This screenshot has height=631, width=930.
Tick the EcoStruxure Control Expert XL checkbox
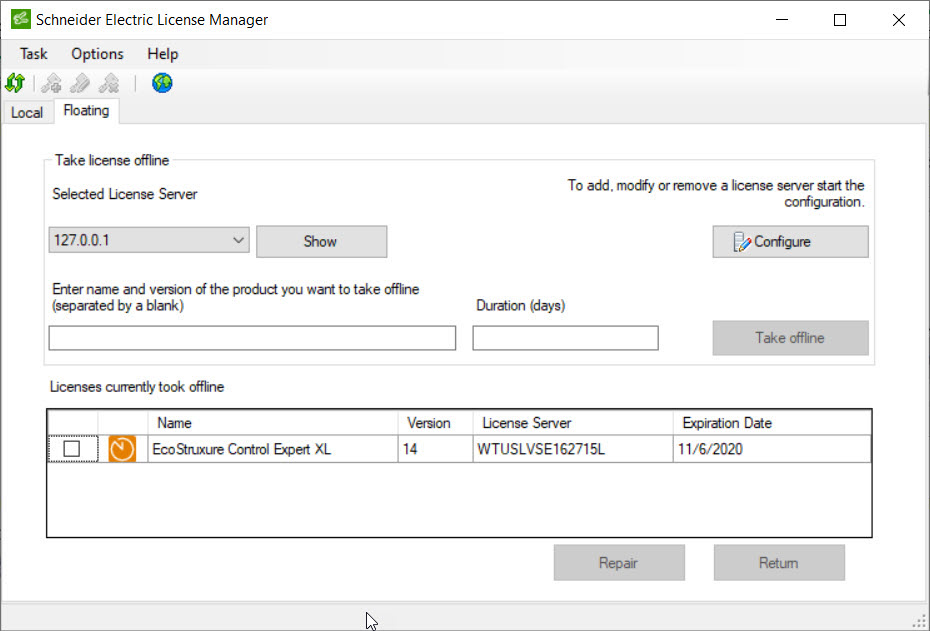click(72, 449)
